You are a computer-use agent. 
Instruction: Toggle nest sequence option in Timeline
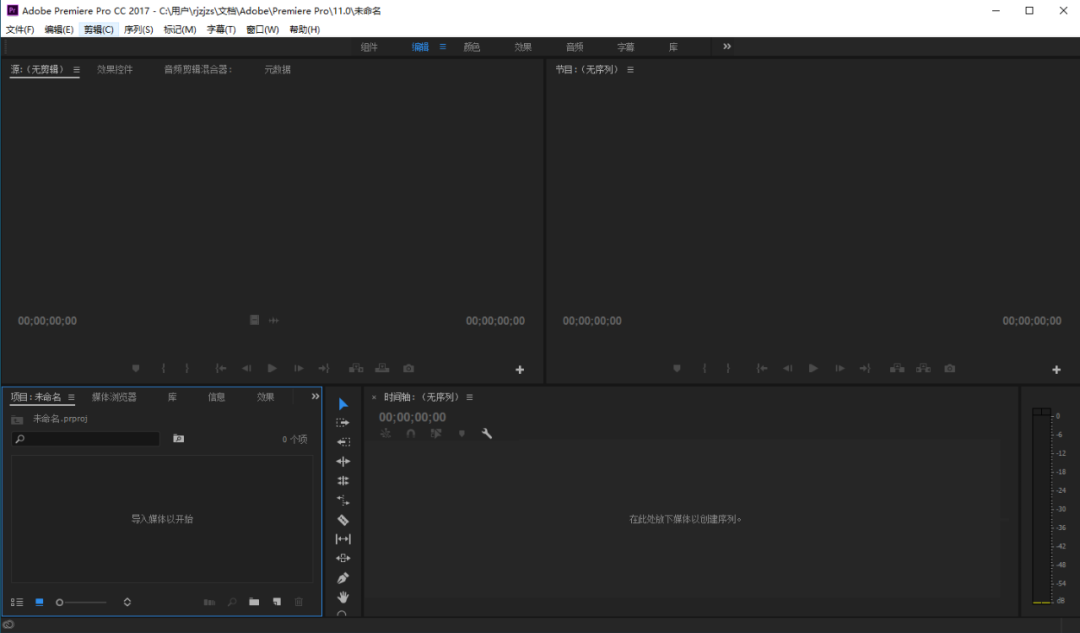coord(386,433)
